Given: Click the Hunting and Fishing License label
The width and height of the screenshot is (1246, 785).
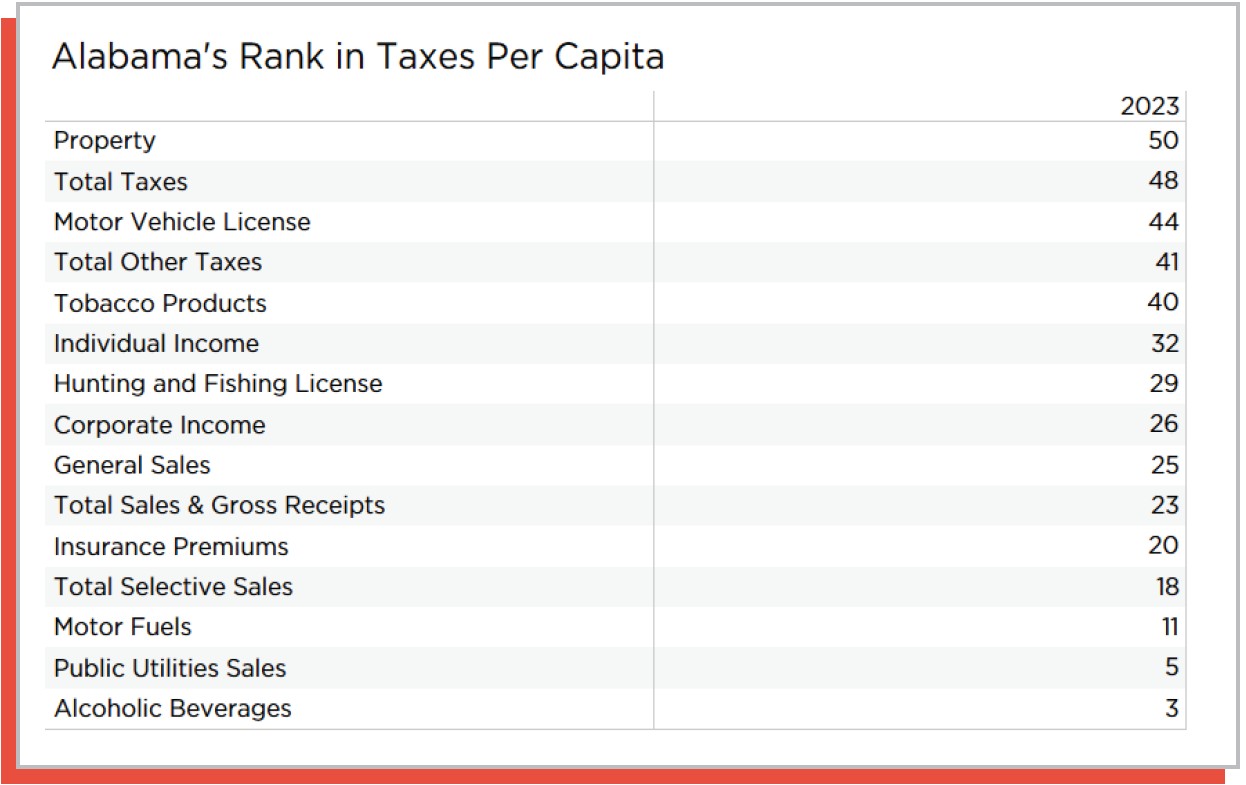Looking at the screenshot, I should [218, 384].
